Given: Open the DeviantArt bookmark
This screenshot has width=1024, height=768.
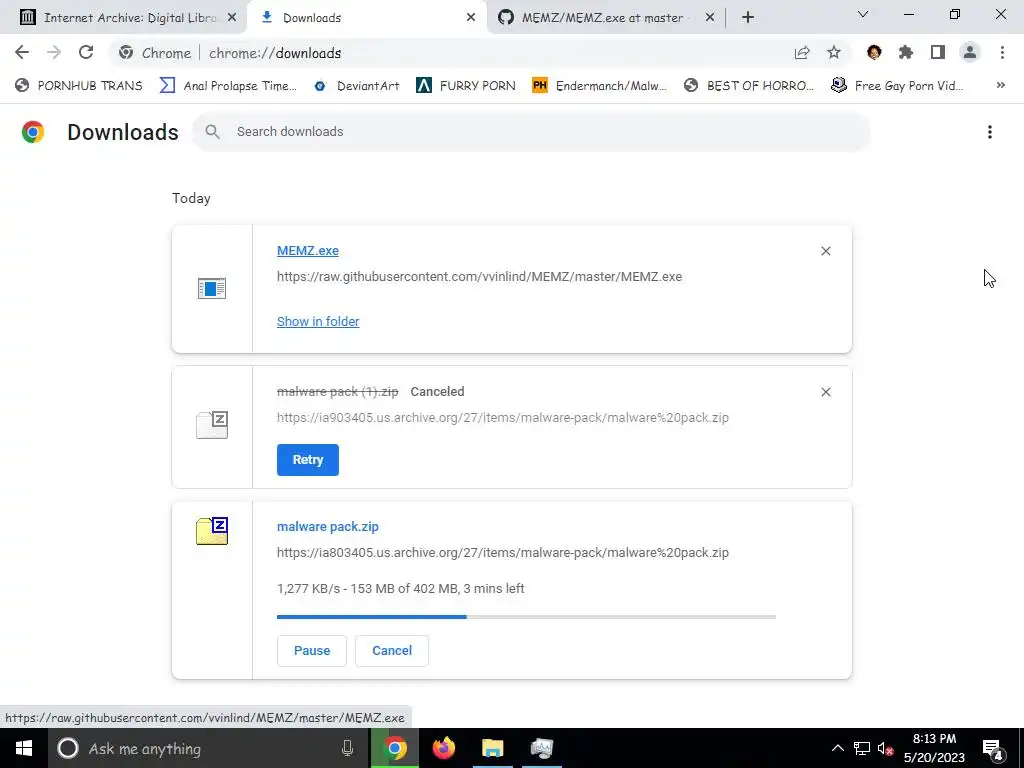Looking at the screenshot, I should (x=357, y=86).
